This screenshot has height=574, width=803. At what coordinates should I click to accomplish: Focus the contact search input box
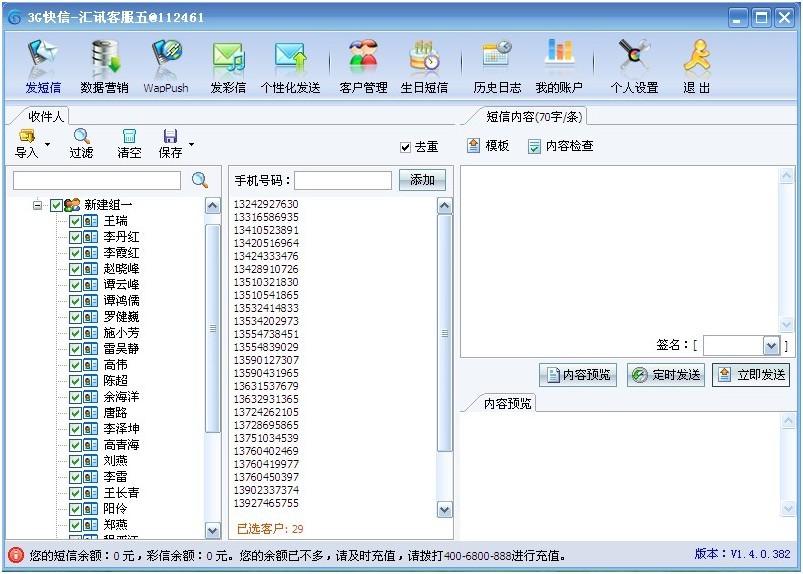(x=97, y=180)
